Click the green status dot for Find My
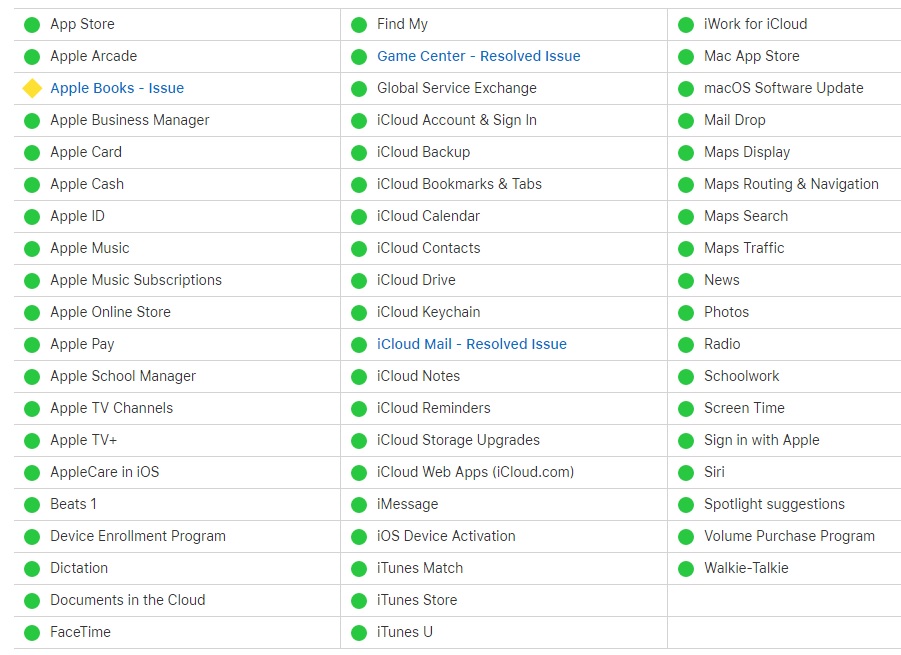 pyautogui.click(x=359, y=25)
